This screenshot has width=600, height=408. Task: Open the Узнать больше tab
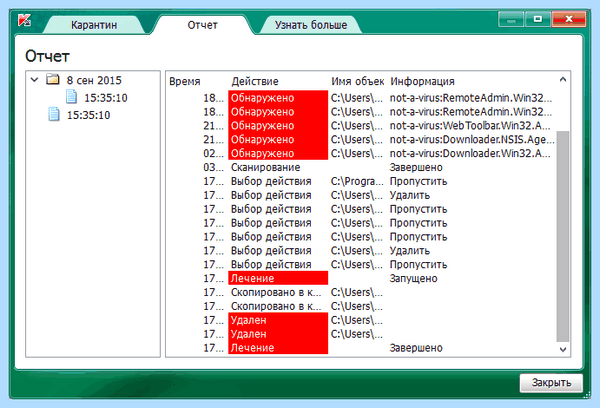[x=311, y=25]
